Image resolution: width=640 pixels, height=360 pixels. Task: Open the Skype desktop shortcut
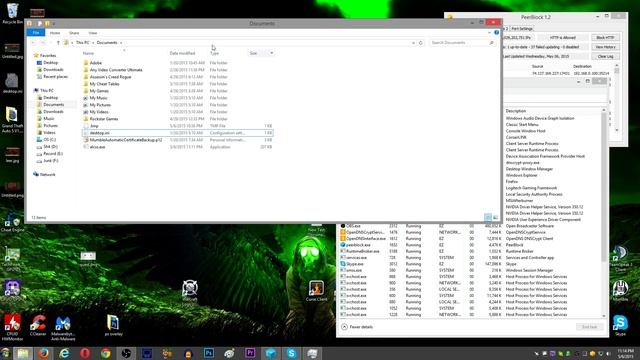tap(620, 325)
